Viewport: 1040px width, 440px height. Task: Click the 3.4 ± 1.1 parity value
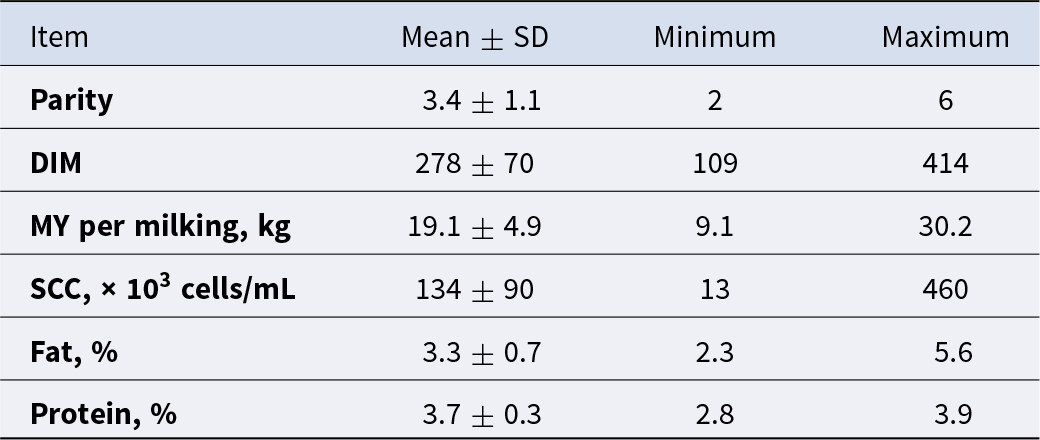coord(482,101)
